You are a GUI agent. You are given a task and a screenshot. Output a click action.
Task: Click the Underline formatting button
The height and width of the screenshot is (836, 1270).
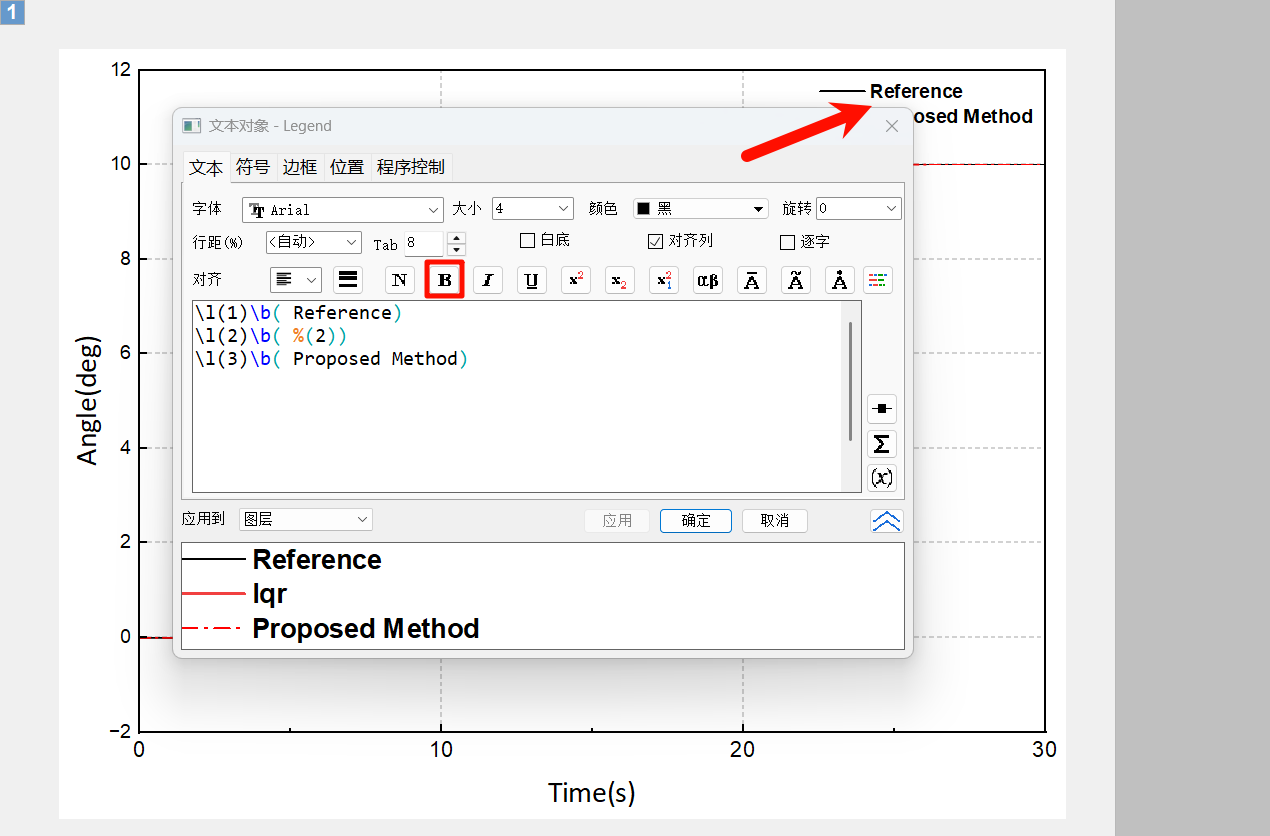(x=531, y=280)
